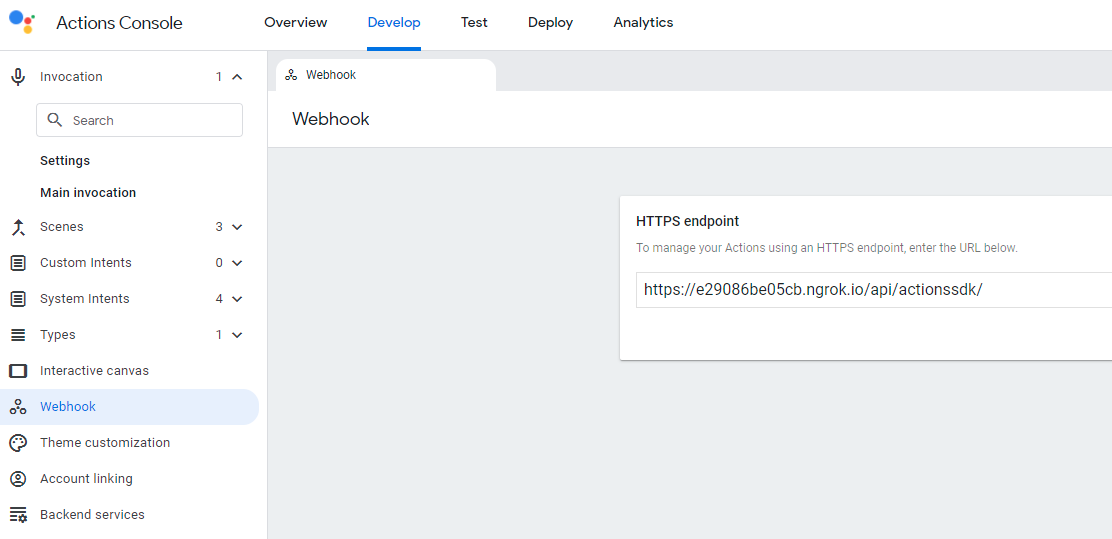Click the Theme customization palette icon

pos(18,443)
